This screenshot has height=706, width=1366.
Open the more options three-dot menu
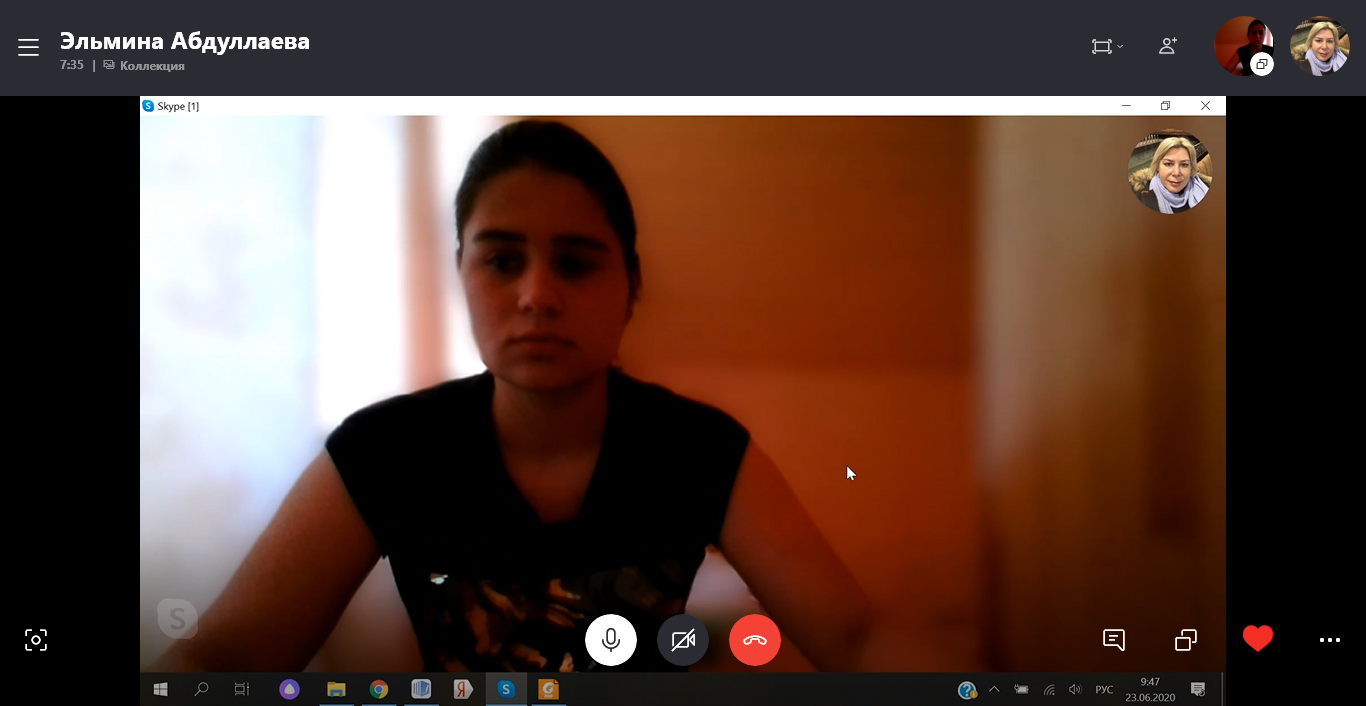(x=1329, y=640)
